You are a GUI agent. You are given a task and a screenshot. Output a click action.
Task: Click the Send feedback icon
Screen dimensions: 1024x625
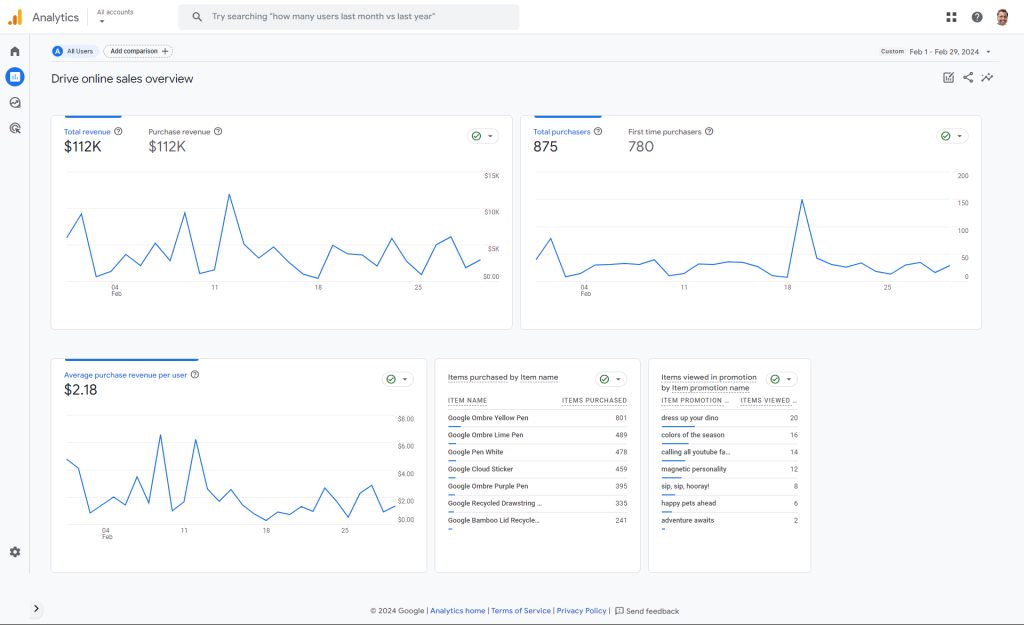619,611
